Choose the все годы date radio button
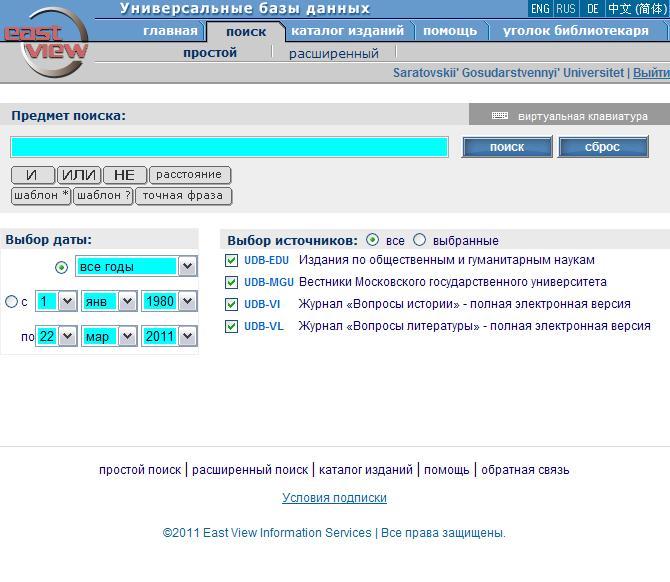The height and width of the screenshot is (582, 670). click(62, 267)
